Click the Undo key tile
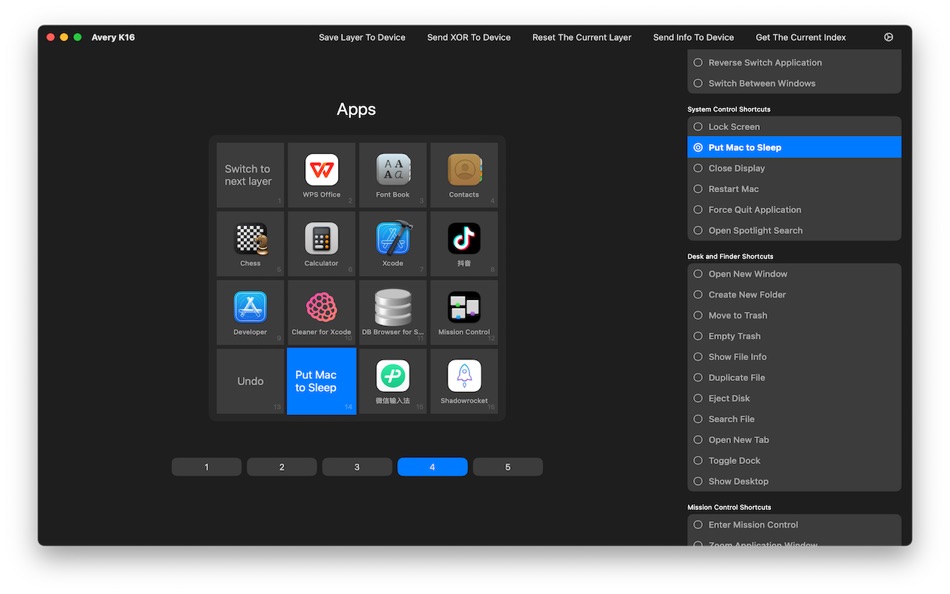Image resolution: width=950 pixels, height=594 pixels. click(250, 381)
